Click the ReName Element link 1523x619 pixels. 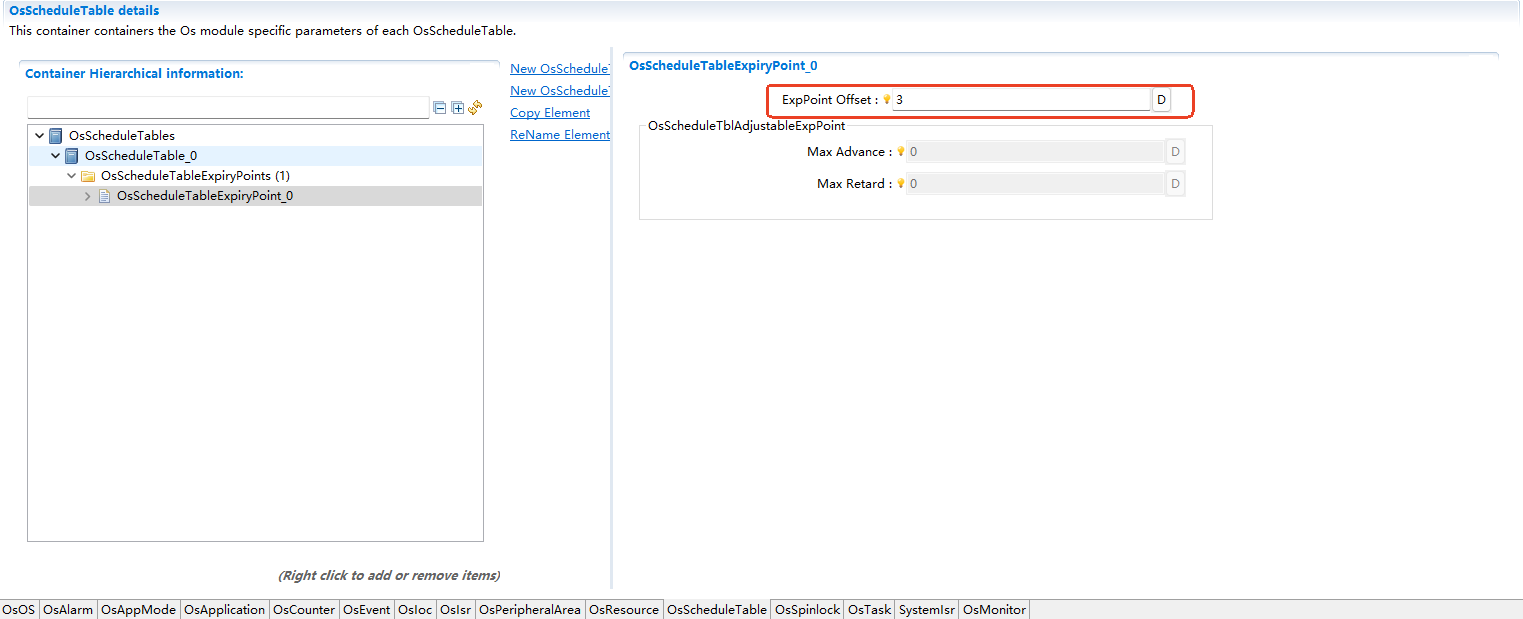tap(559, 135)
